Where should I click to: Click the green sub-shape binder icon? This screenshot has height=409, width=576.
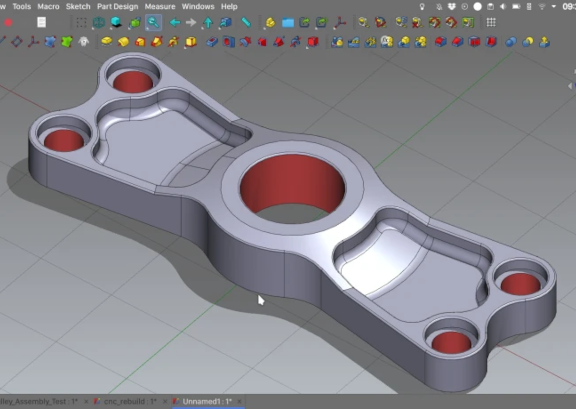pos(67,42)
